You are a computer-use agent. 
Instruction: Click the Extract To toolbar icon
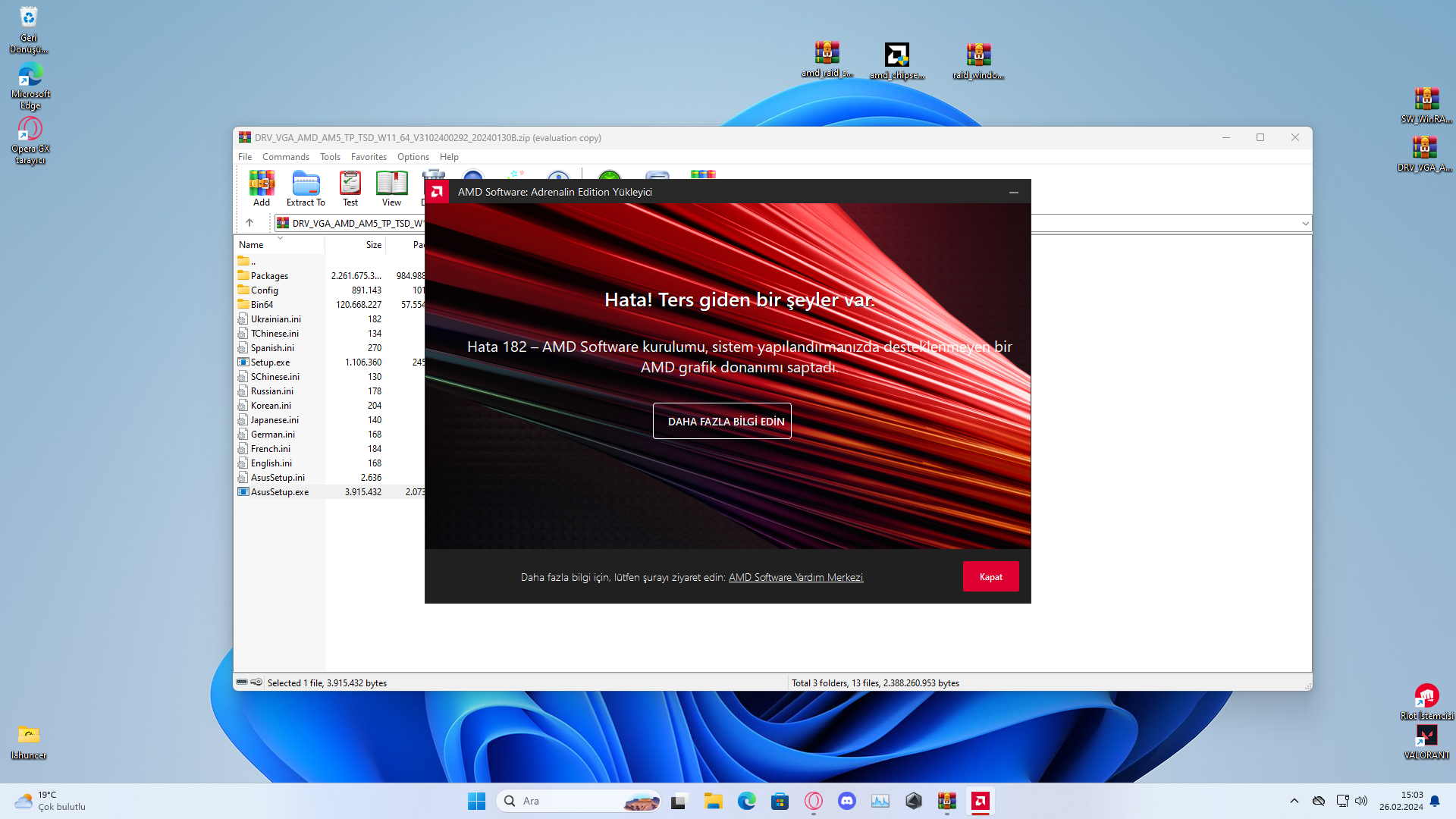[x=306, y=187]
